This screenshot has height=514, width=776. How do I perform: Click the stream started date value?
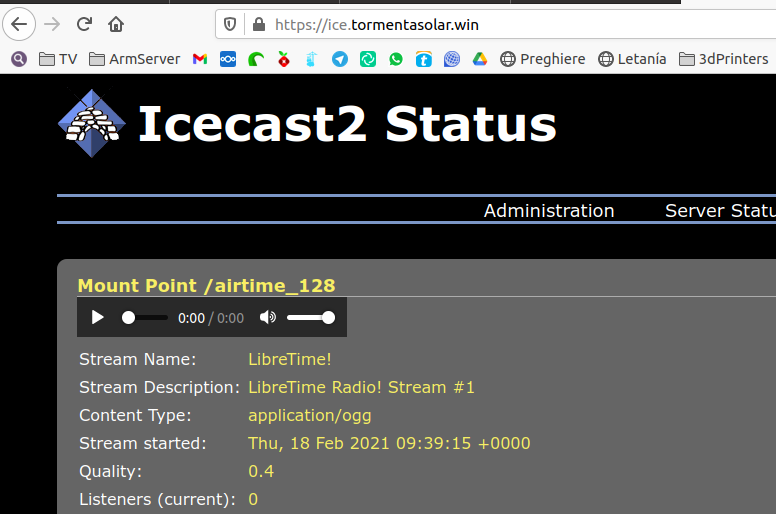click(x=389, y=443)
